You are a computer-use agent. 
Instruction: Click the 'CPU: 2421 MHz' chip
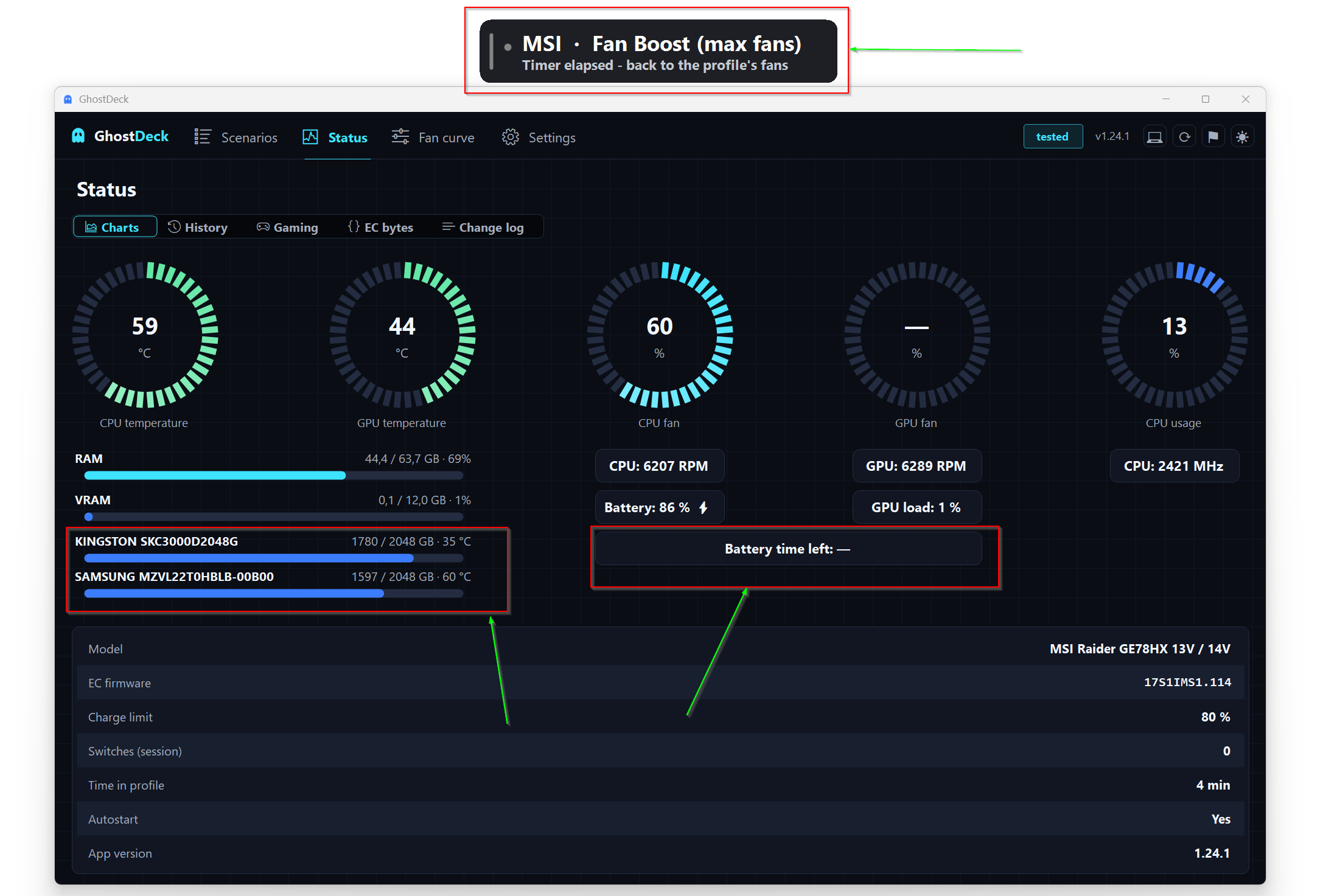coord(1175,466)
